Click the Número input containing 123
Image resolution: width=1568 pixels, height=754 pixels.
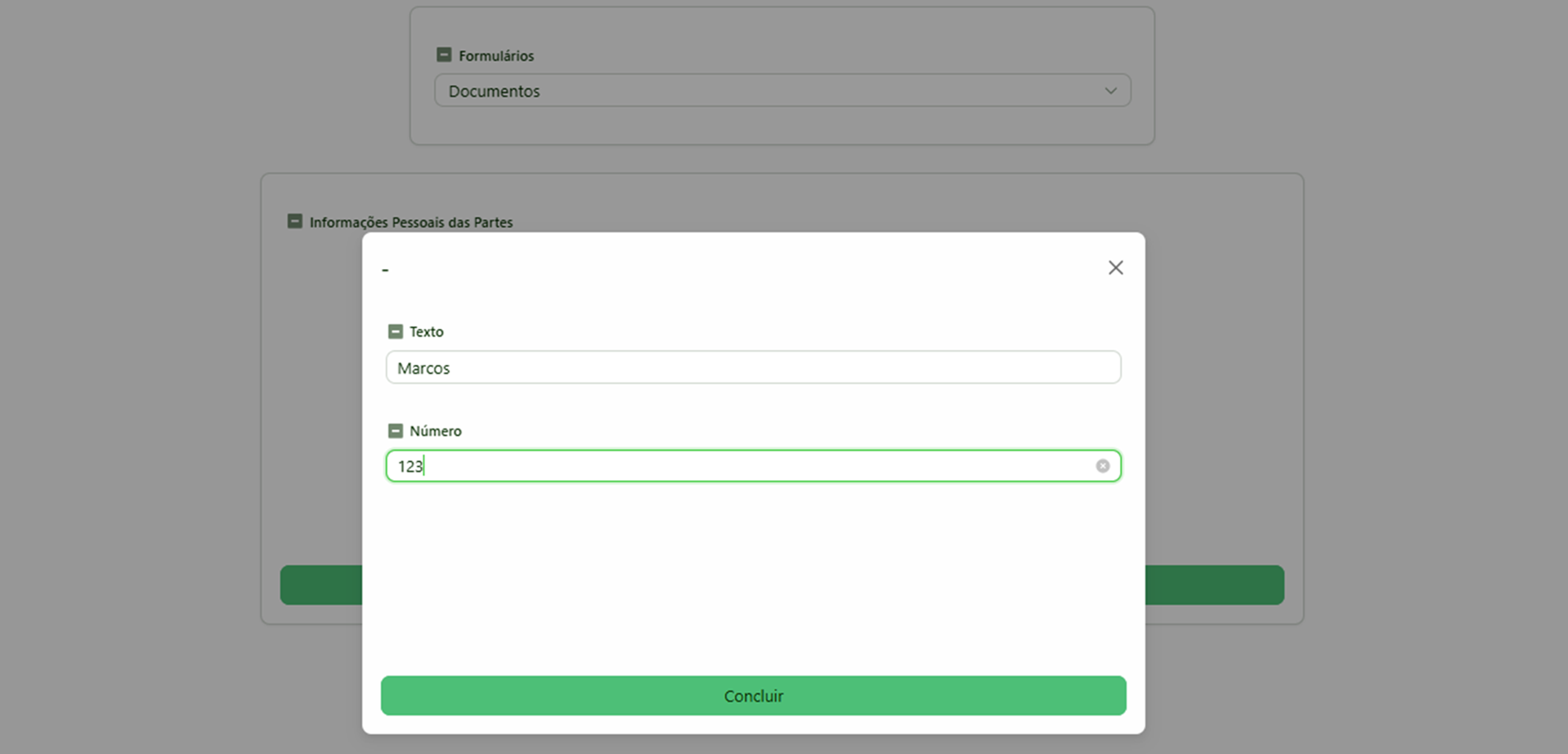click(x=753, y=466)
